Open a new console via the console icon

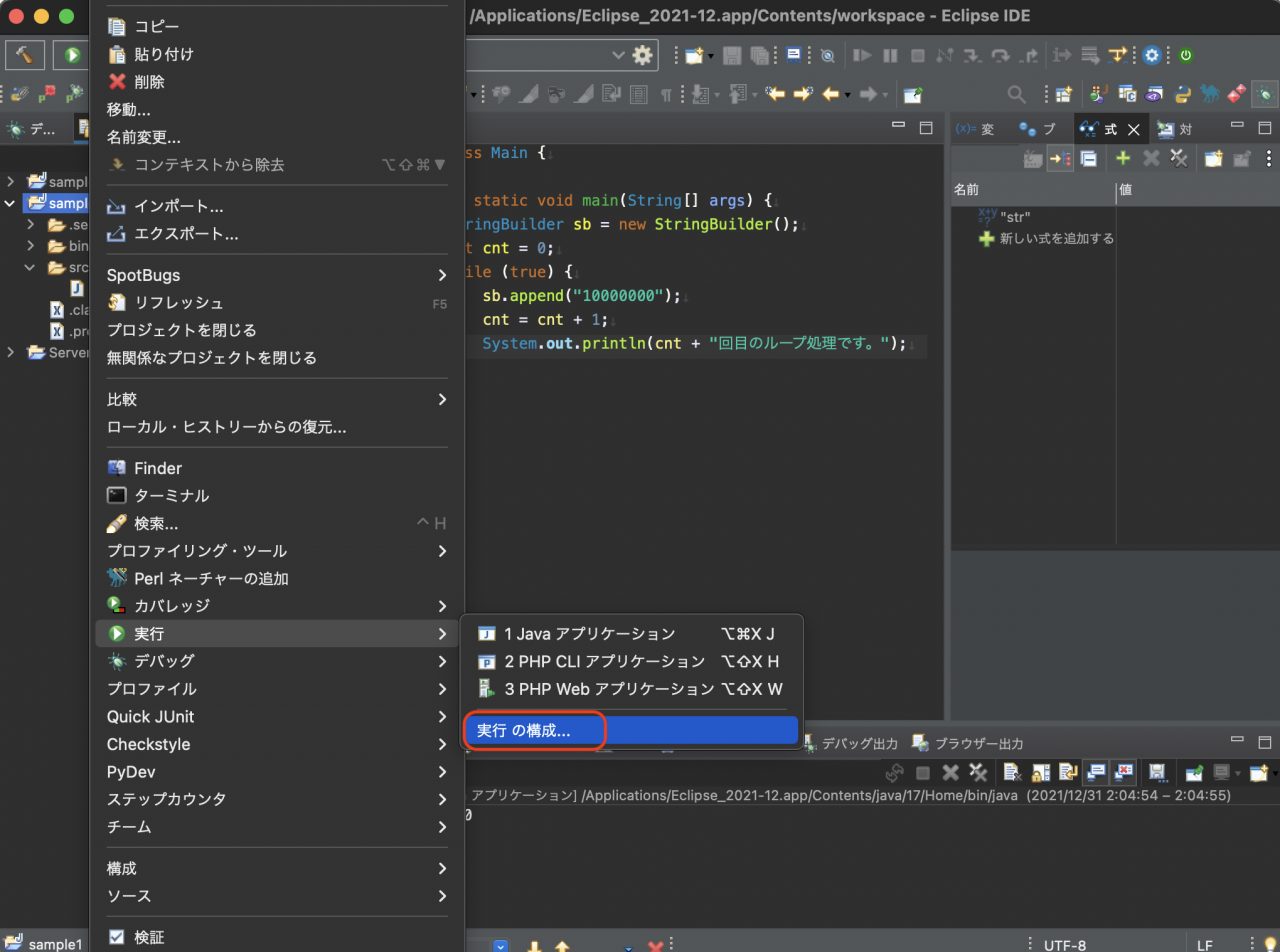pos(1256,772)
